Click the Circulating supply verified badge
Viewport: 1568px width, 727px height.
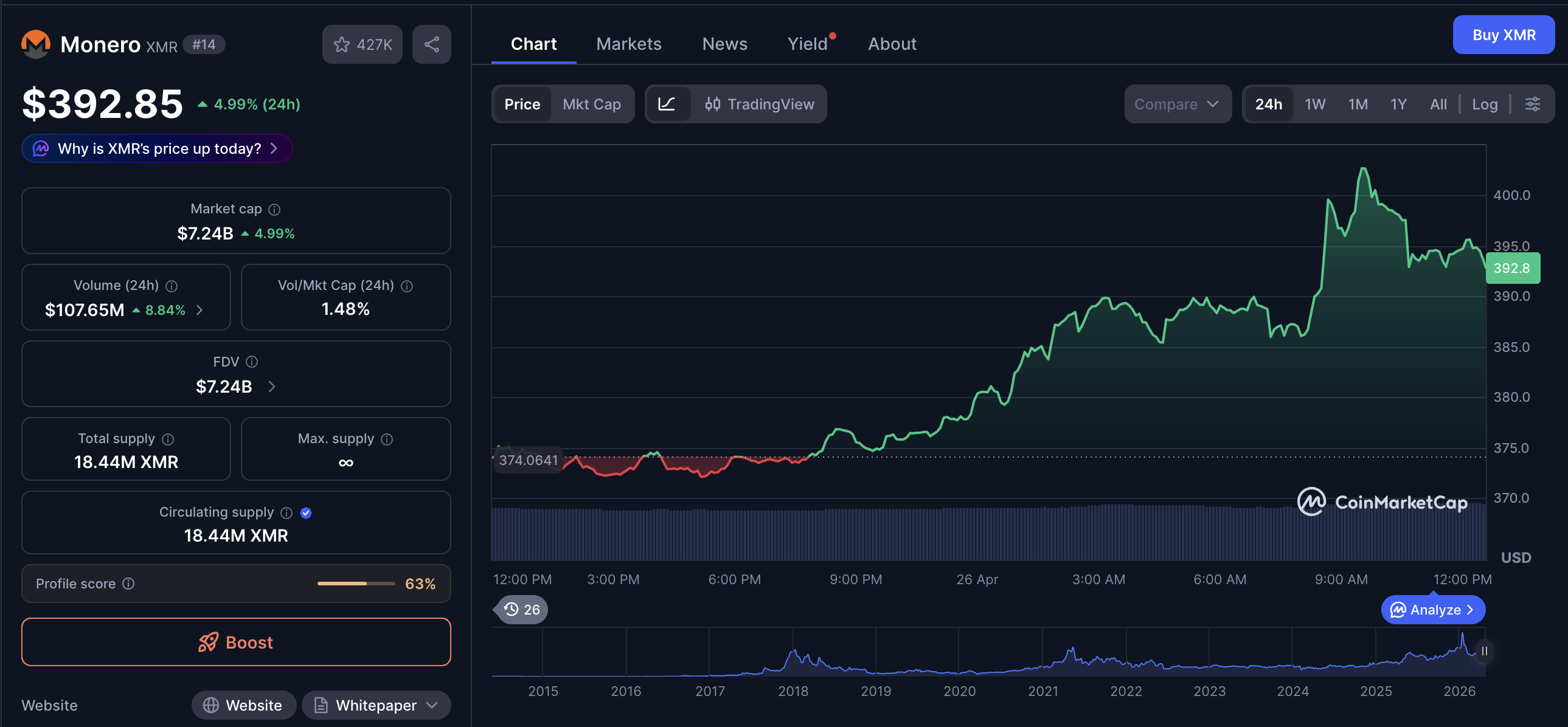(x=306, y=513)
